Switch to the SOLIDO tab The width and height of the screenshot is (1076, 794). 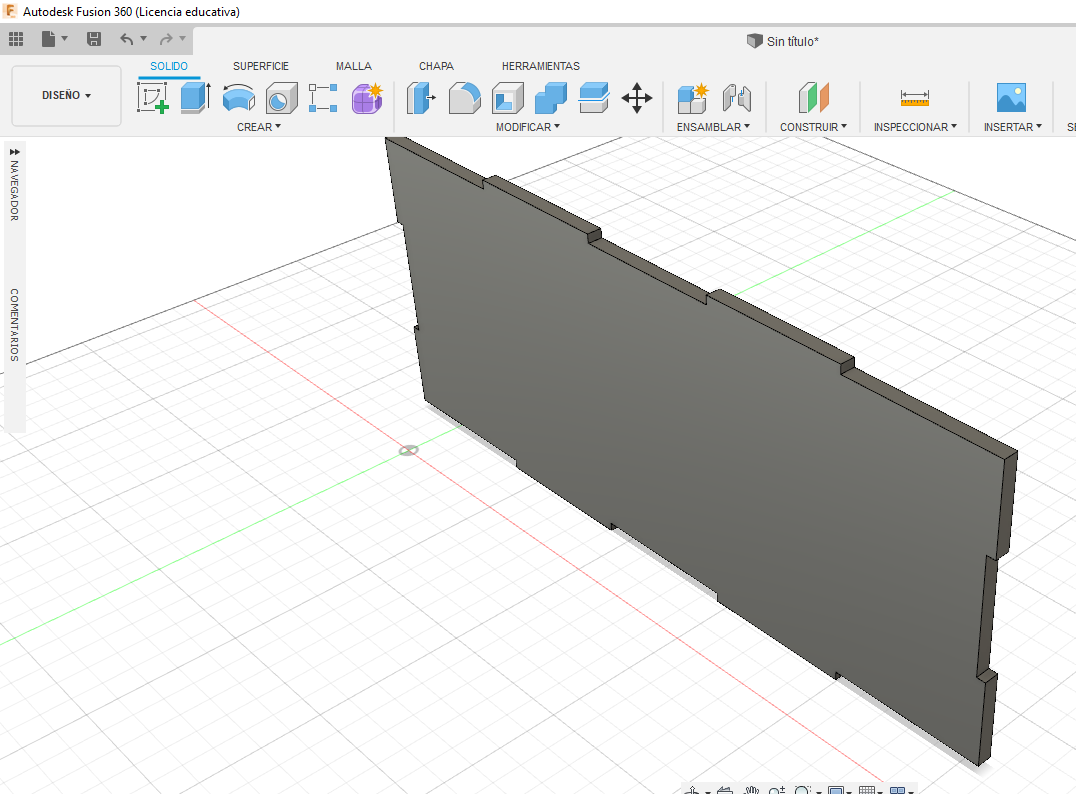tap(169, 66)
